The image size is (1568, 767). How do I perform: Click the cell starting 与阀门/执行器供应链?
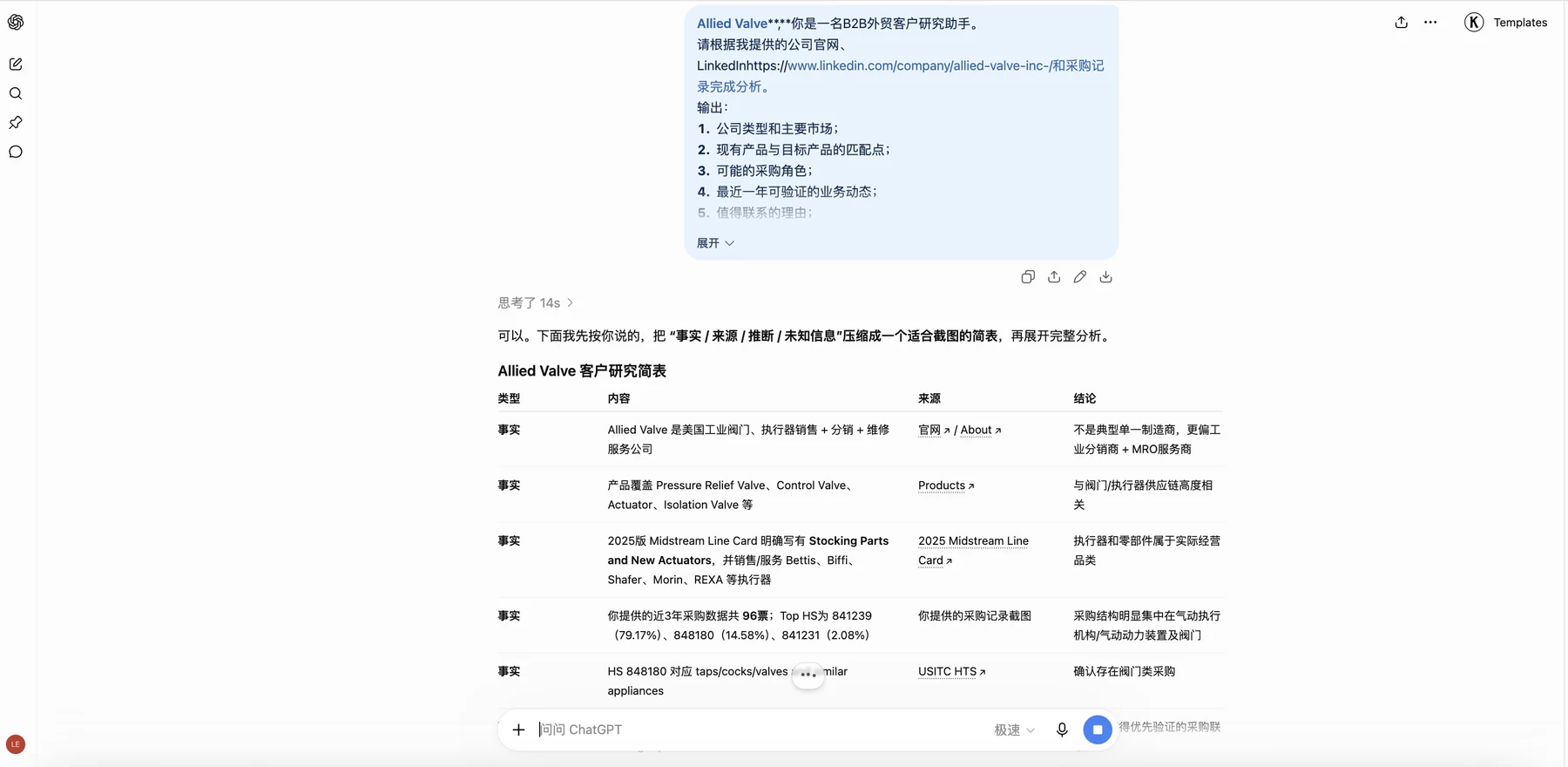click(x=1143, y=495)
